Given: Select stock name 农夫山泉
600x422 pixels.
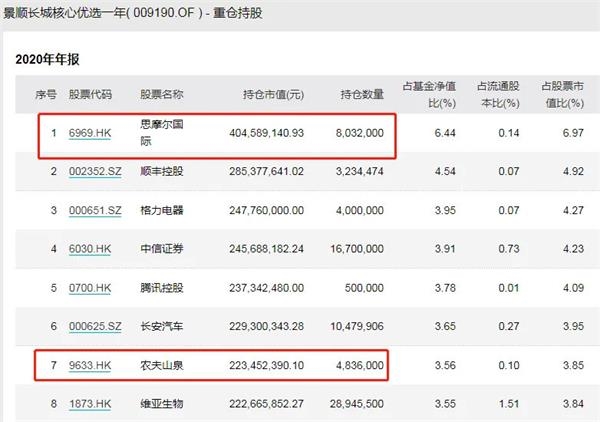Looking at the screenshot, I should coord(162,365).
